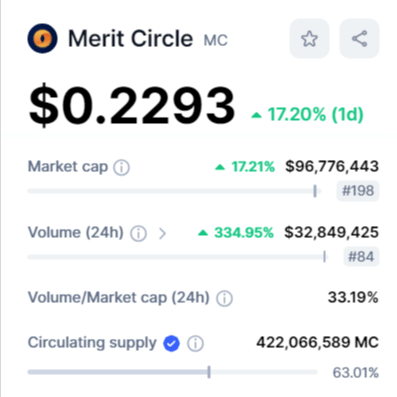Click the market cap rank slider marker
397x397 pixels.
tap(315, 191)
